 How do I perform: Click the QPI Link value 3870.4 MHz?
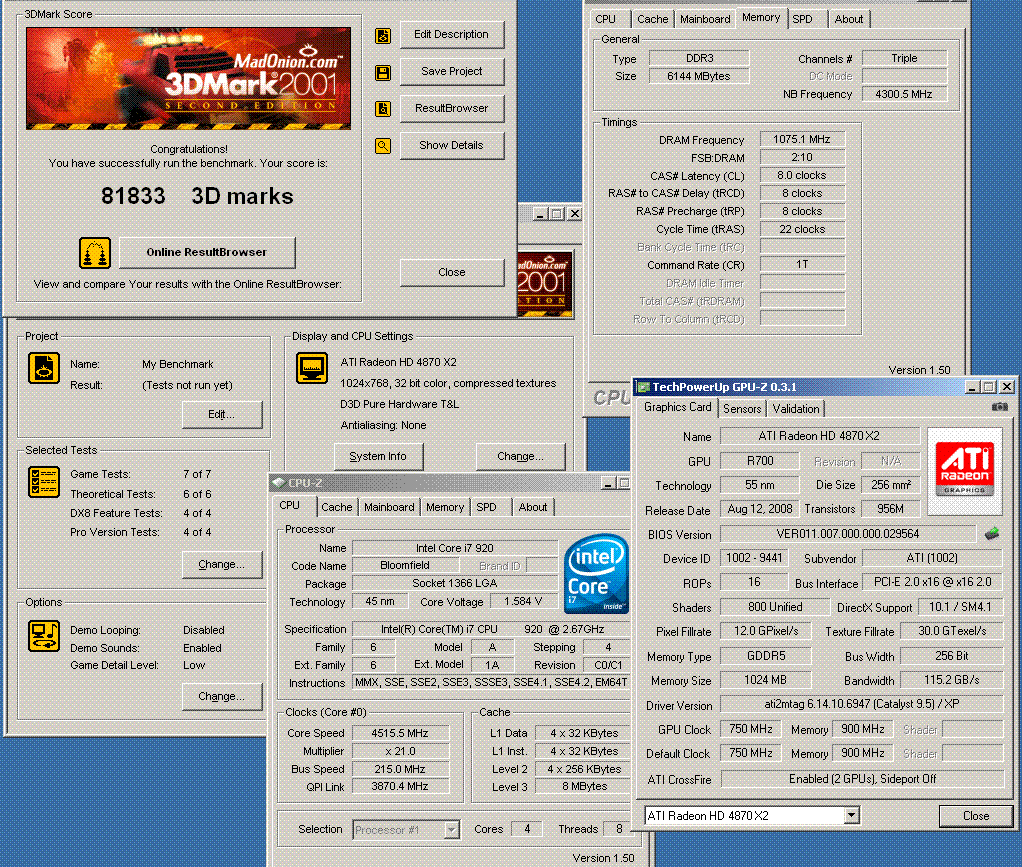pos(400,786)
